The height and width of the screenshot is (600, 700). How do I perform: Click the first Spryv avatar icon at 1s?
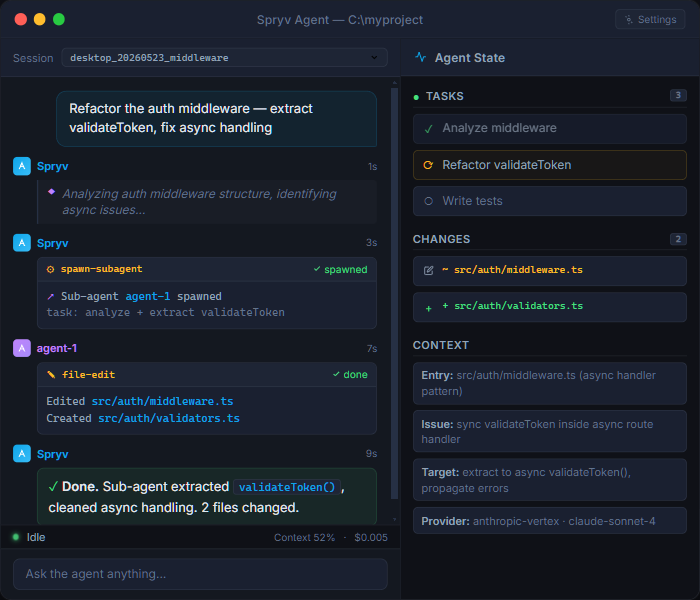tap(22, 166)
